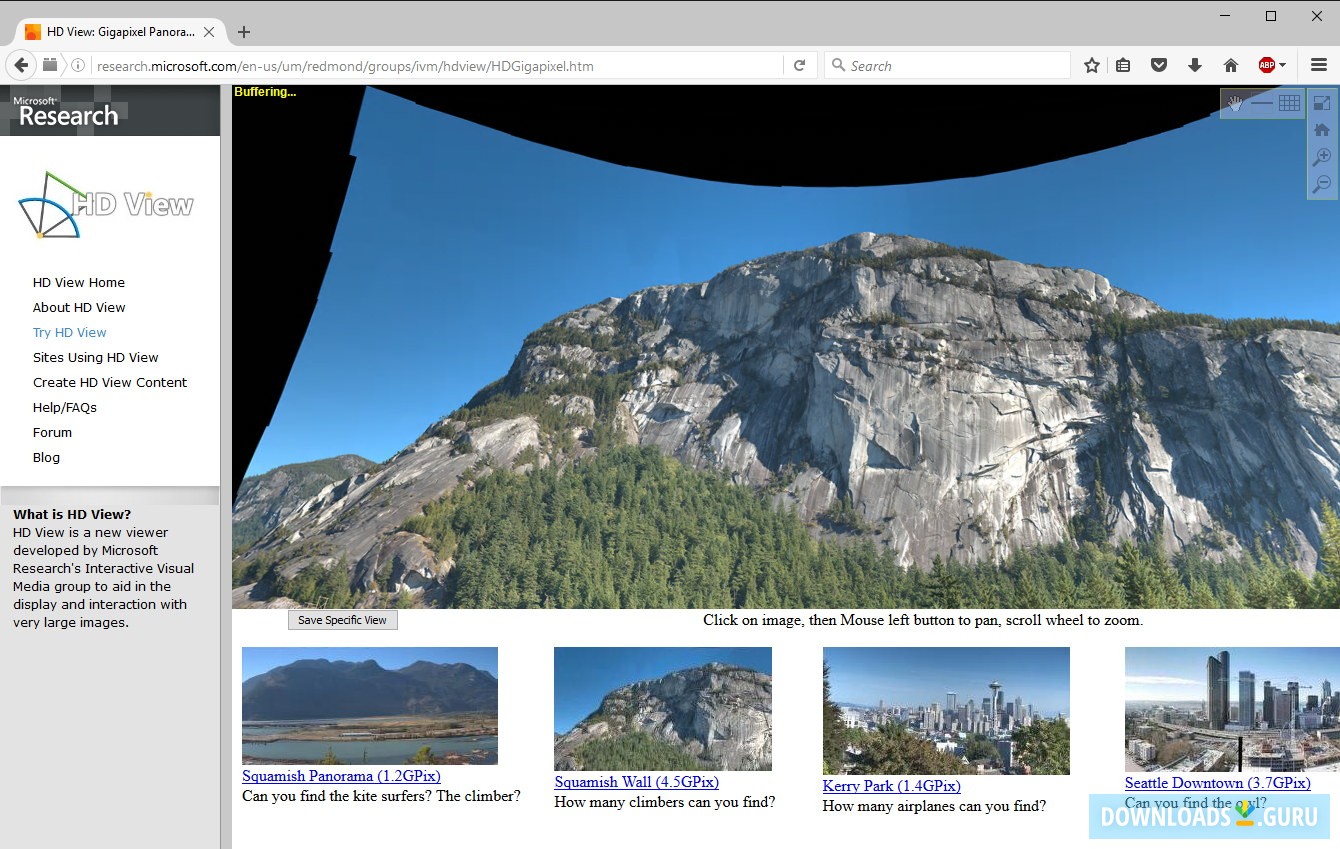Screen dimensions: 1340x849
Task: Zoom in on the panorama
Action: coord(1322,157)
